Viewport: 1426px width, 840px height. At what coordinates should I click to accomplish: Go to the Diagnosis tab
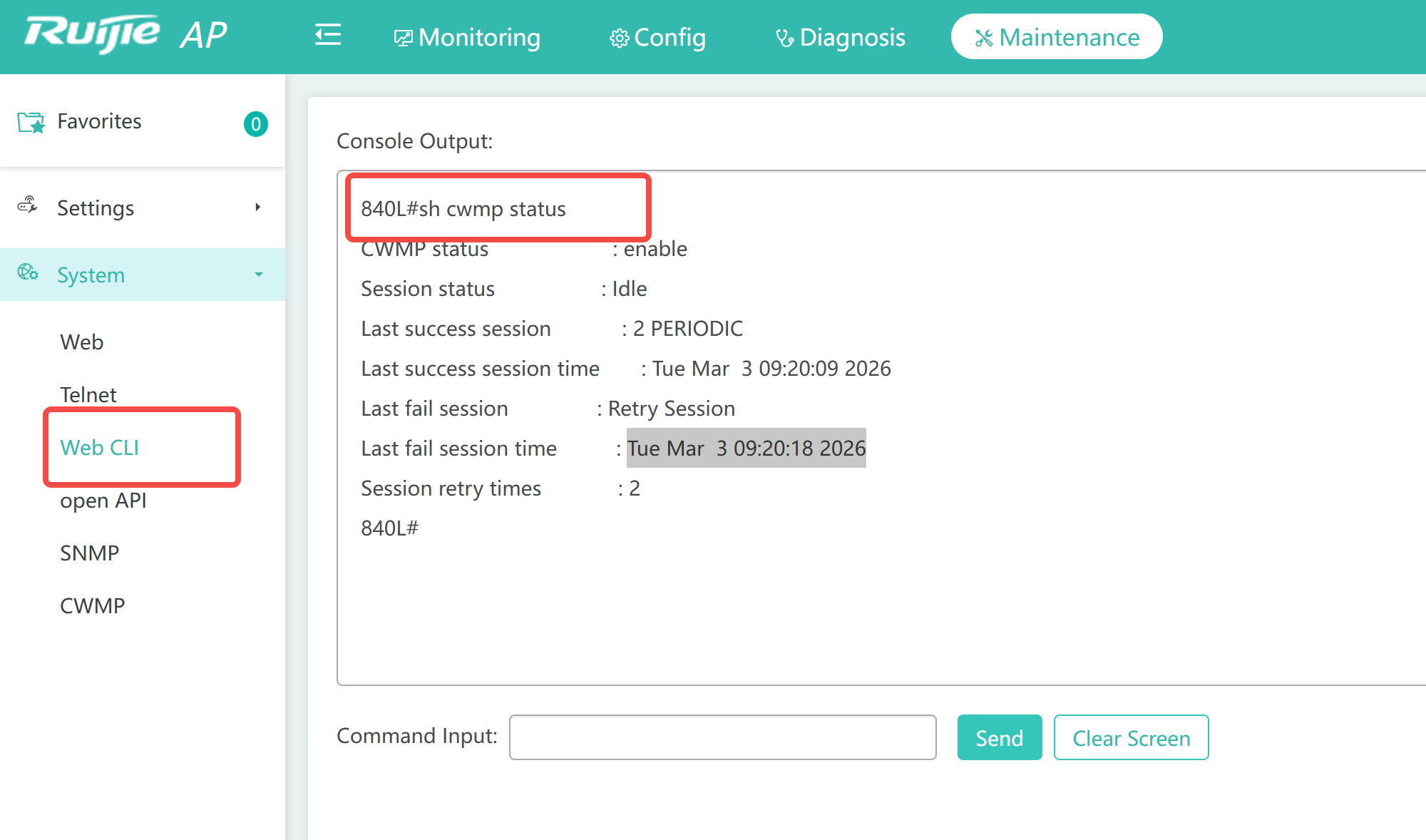coord(841,37)
